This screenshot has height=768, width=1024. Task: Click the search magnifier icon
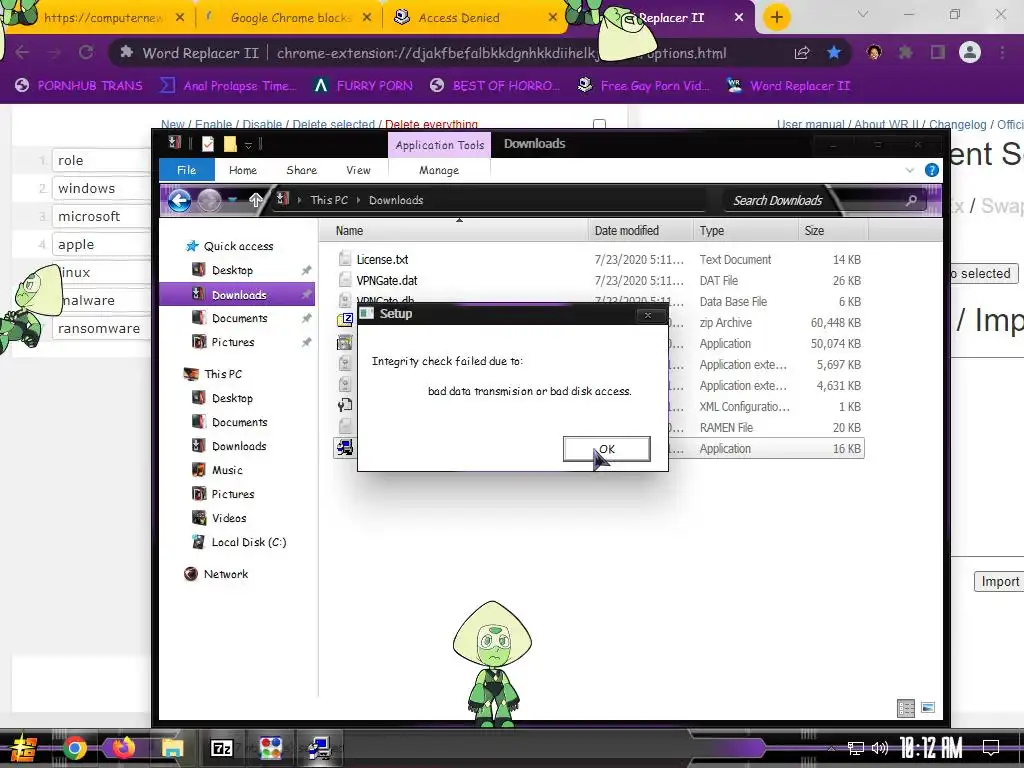click(x=912, y=200)
